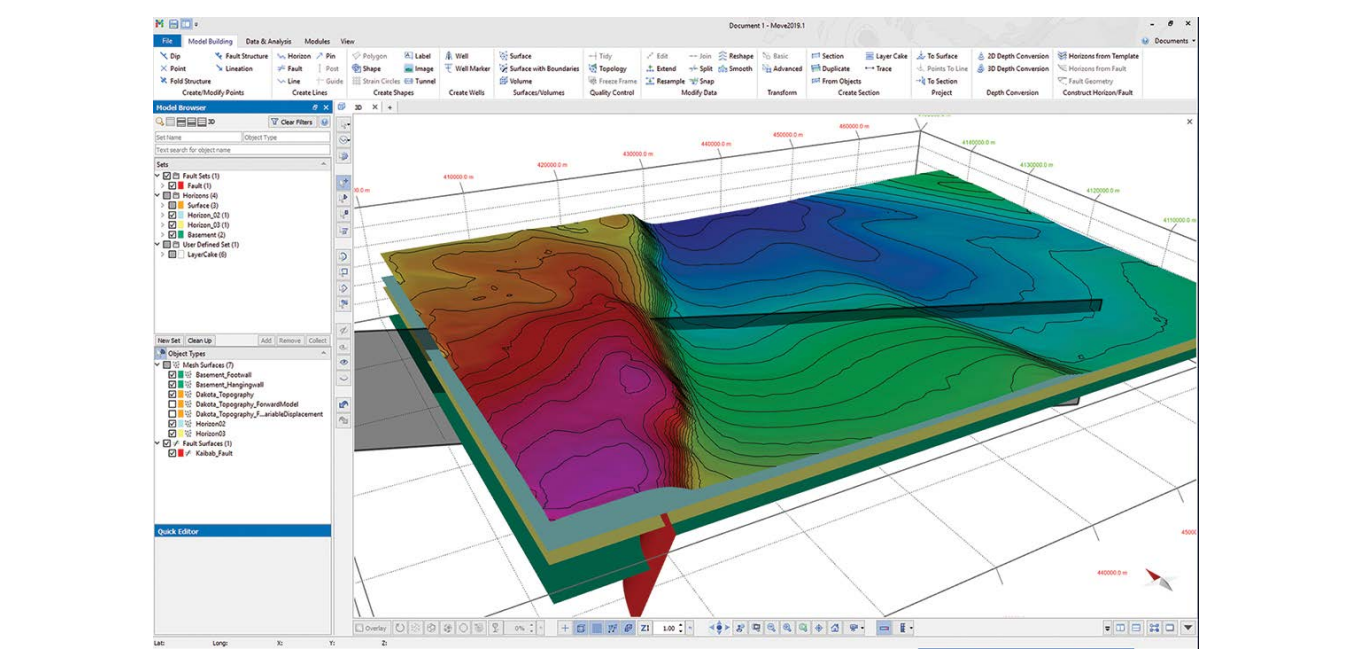Uncheck Basement_Footwall visibility checkbox
Screen dimensions: 1346x663
pos(172,375)
